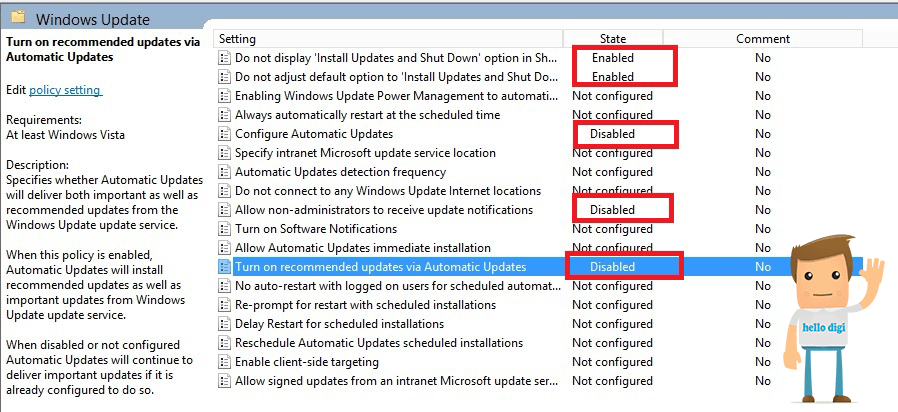Select Reschedule Automatic Updates scheduled installations
Image resolution: width=898 pixels, height=412 pixels.
coord(539,343)
